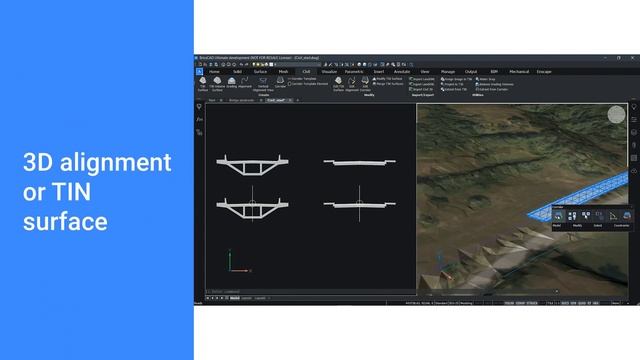Image resolution: width=640 pixels, height=360 pixels.
Task: Toggle DYN in the status bar
Action: [x=573, y=303]
